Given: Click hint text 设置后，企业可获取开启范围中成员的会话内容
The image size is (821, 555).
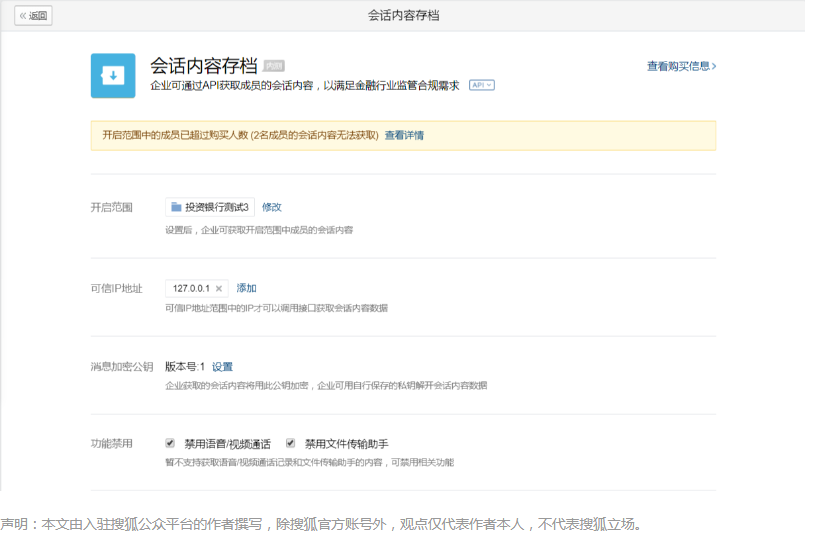Looking at the screenshot, I should (259, 230).
